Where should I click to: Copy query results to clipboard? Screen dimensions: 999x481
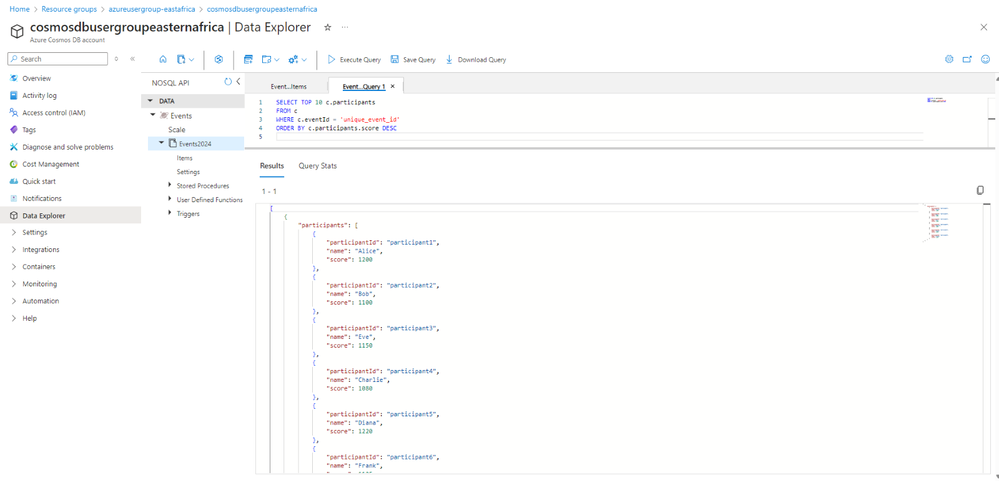coord(981,190)
